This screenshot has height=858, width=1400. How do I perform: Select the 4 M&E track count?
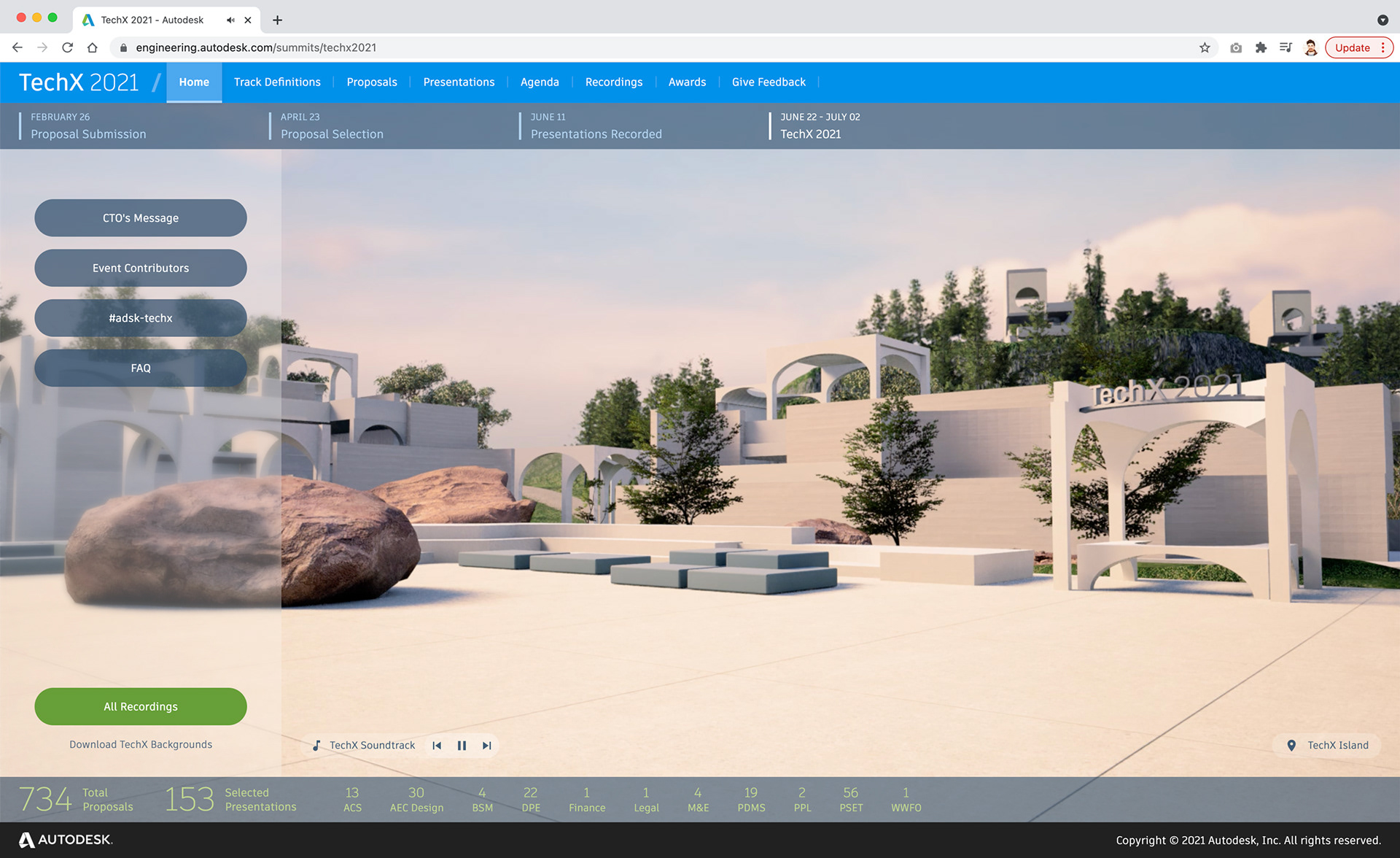click(698, 800)
